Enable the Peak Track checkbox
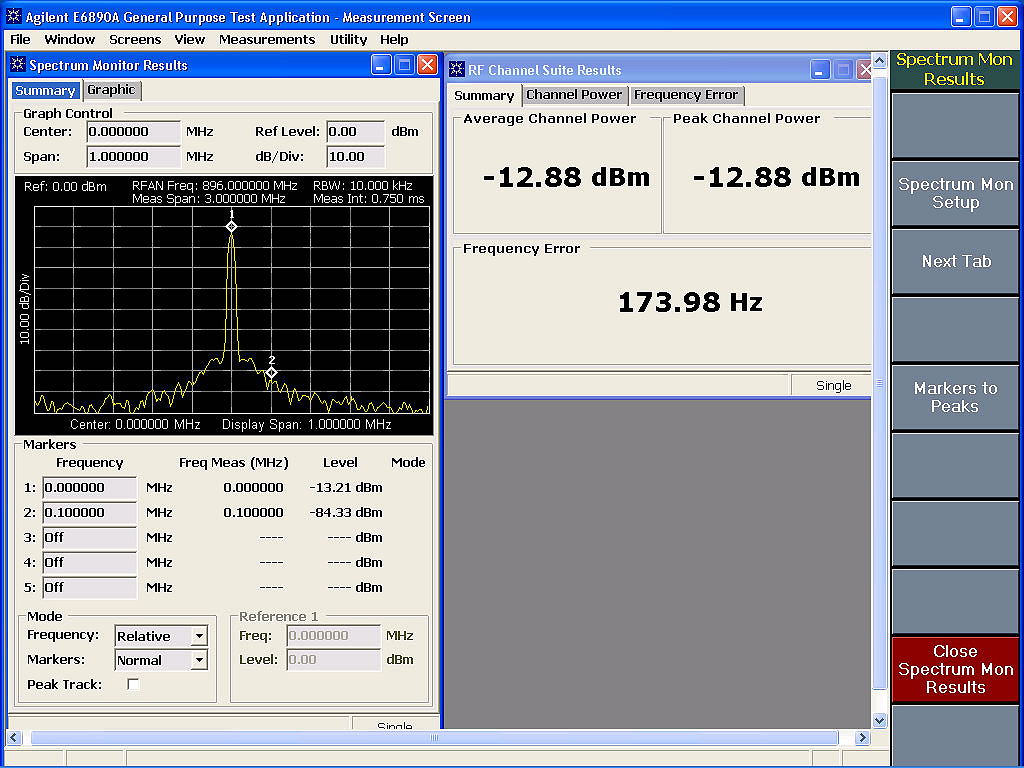Viewport: 1024px width, 768px height. 133,684
